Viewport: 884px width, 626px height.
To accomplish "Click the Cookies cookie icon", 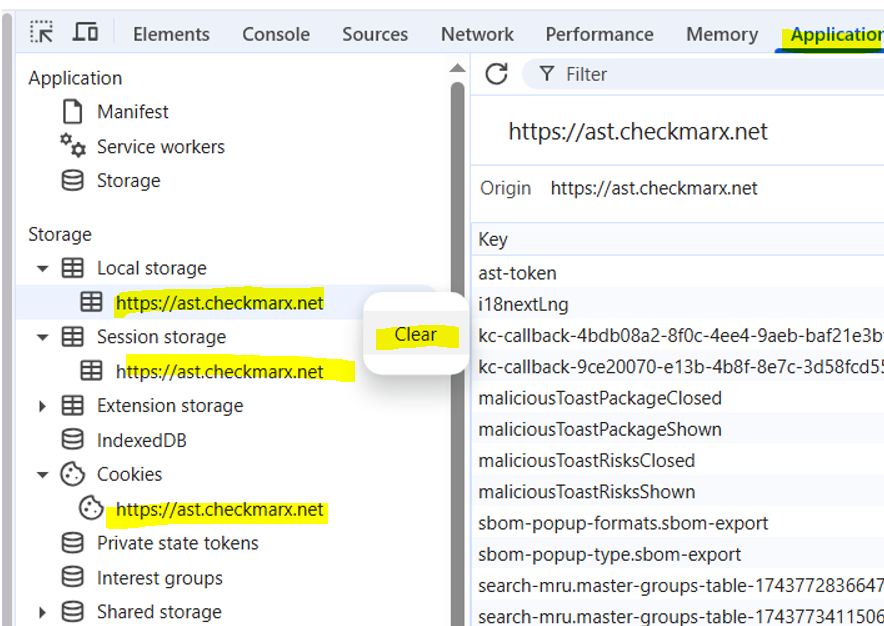I will (72, 474).
